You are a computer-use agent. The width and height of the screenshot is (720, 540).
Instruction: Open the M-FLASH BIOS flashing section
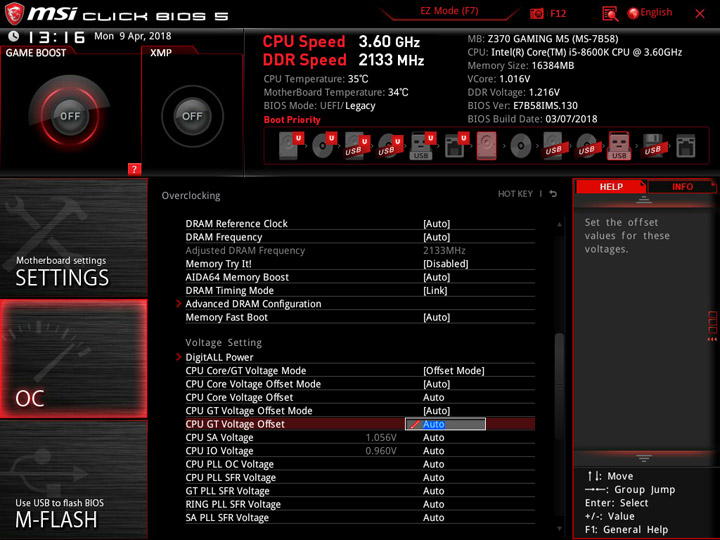click(x=73, y=479)
